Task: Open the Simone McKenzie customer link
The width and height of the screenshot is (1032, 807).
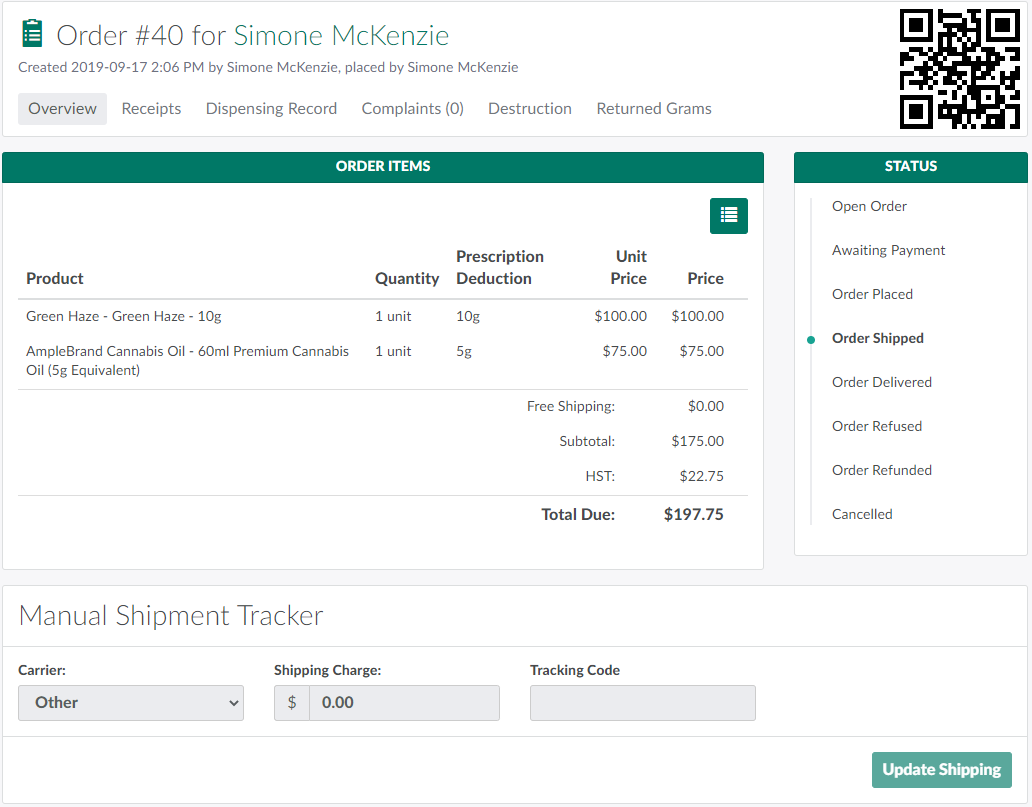Action: (x=341, y=35)
